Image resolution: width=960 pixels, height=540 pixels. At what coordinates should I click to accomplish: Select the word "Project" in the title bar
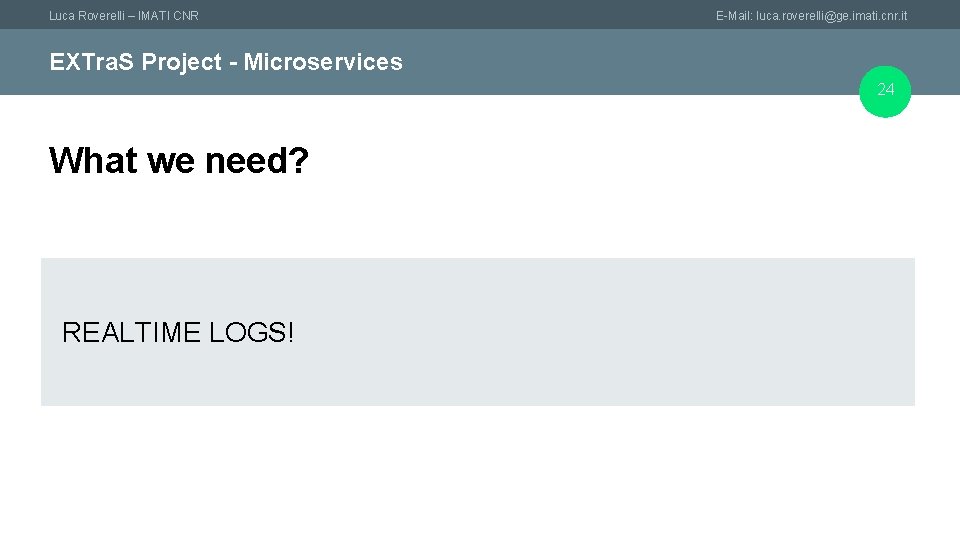181,62
